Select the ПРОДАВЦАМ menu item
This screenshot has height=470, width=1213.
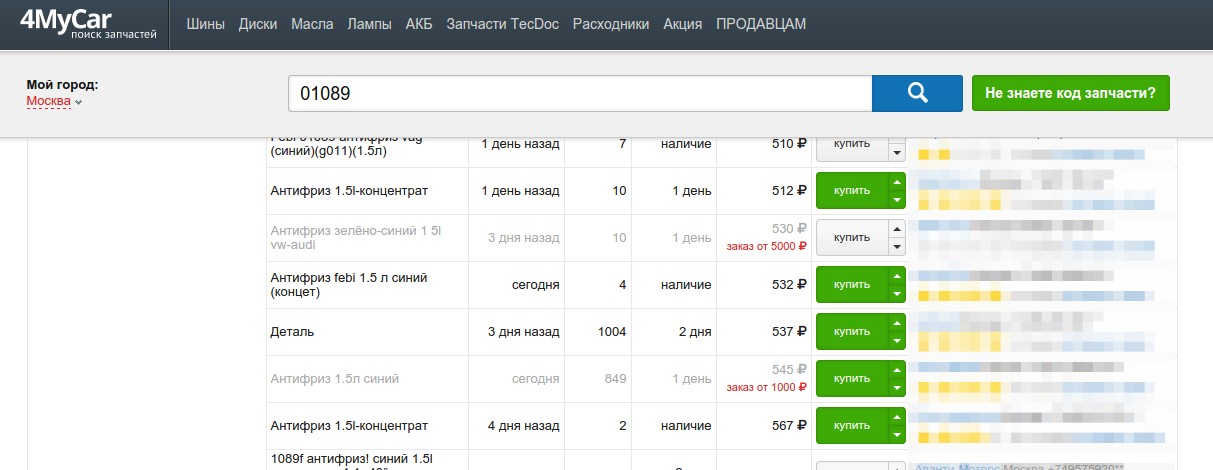(x=761, y=24)
